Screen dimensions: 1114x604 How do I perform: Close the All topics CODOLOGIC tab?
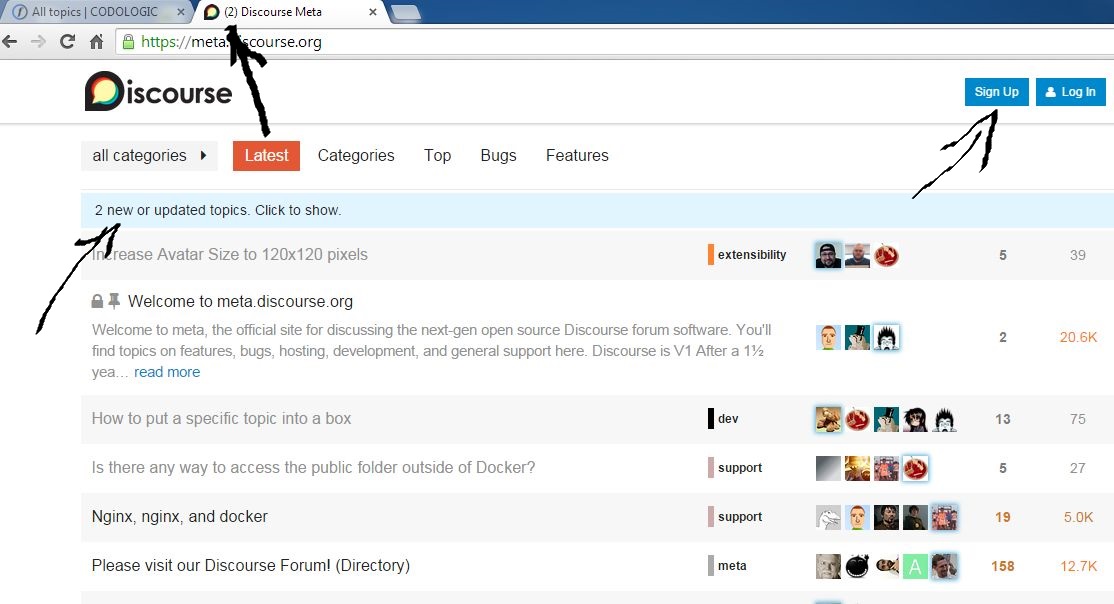180,12
